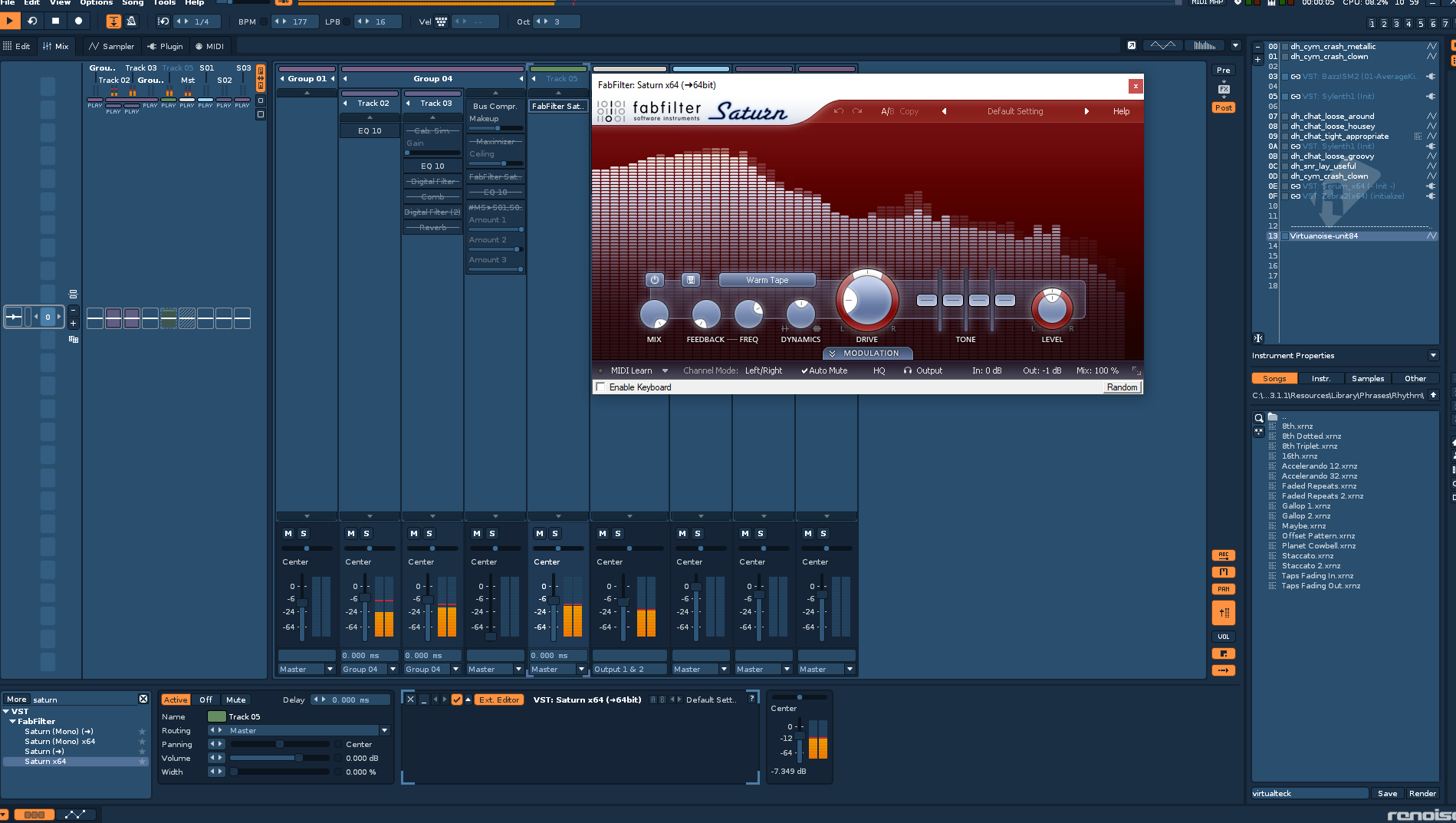Go to previous Saturn preset
The width and height of the screenshot is (1456, 823).
click(944, 111)
